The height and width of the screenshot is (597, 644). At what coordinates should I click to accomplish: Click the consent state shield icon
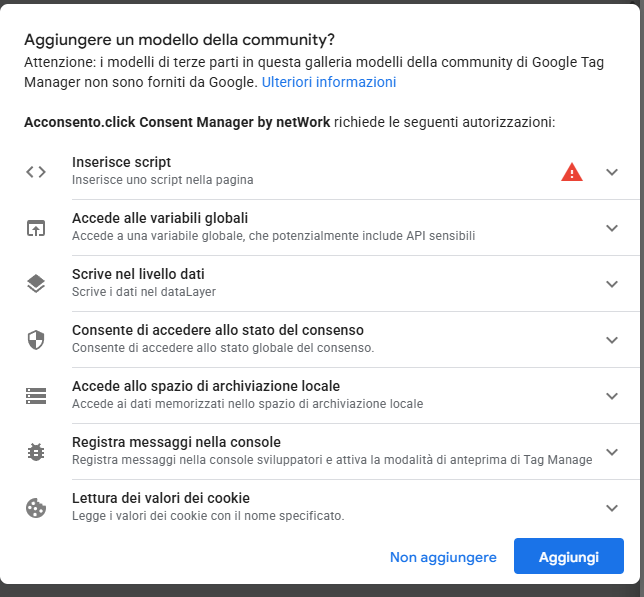point(36,340)
